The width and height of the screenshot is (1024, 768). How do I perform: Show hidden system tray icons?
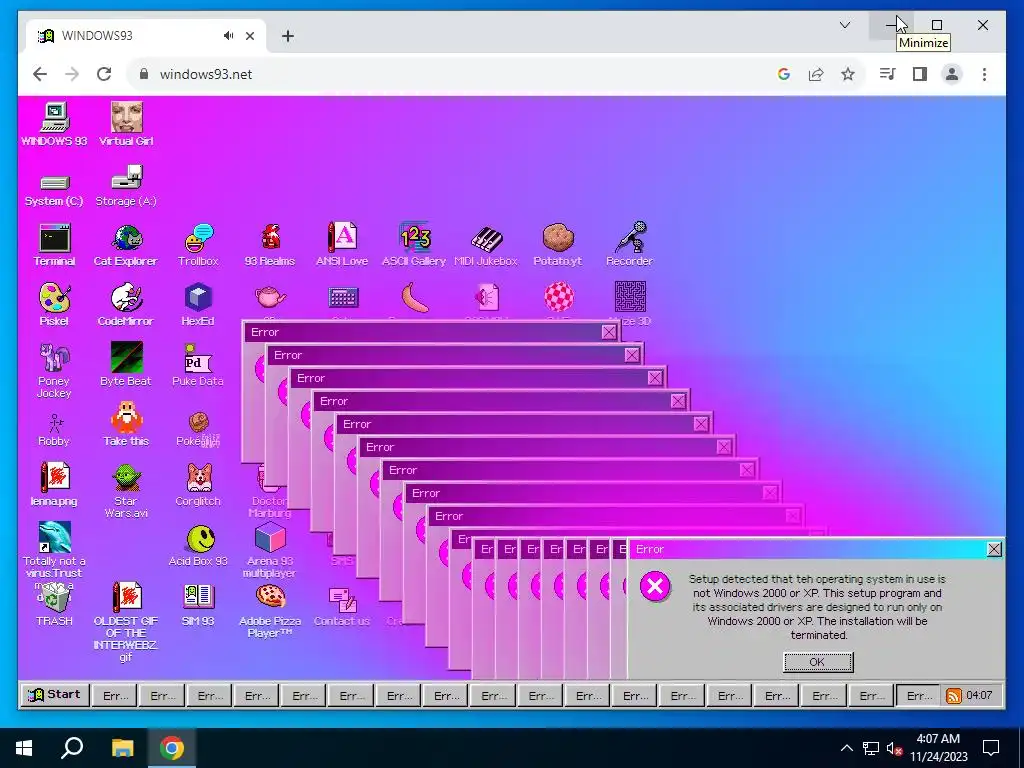pos(846,748)
